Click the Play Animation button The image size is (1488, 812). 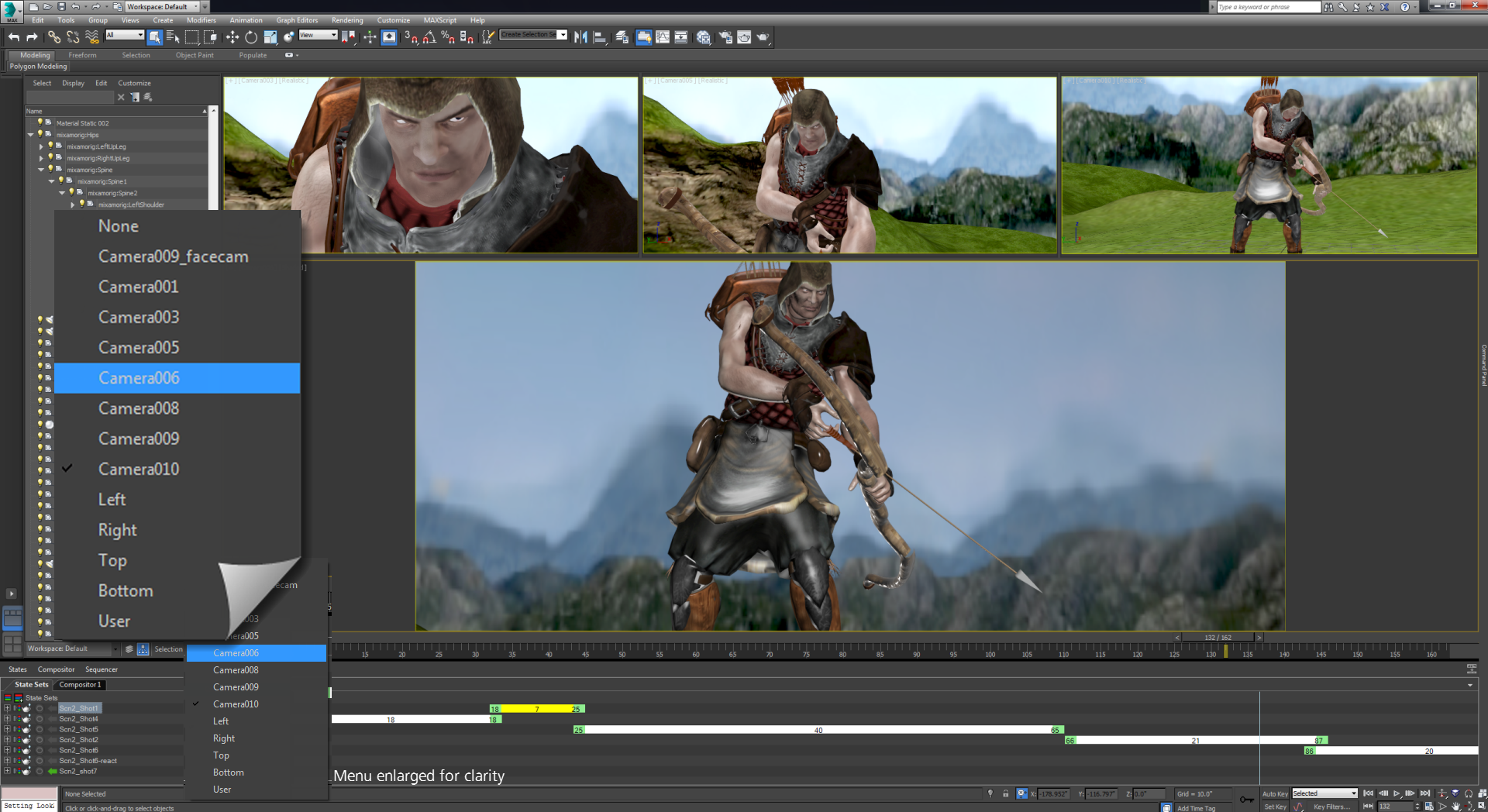tap(1397, 793)
